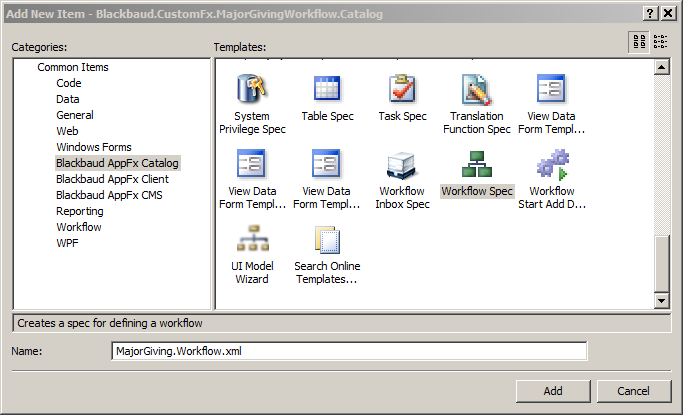Choose the Workflow Start Add Data template

552,165
